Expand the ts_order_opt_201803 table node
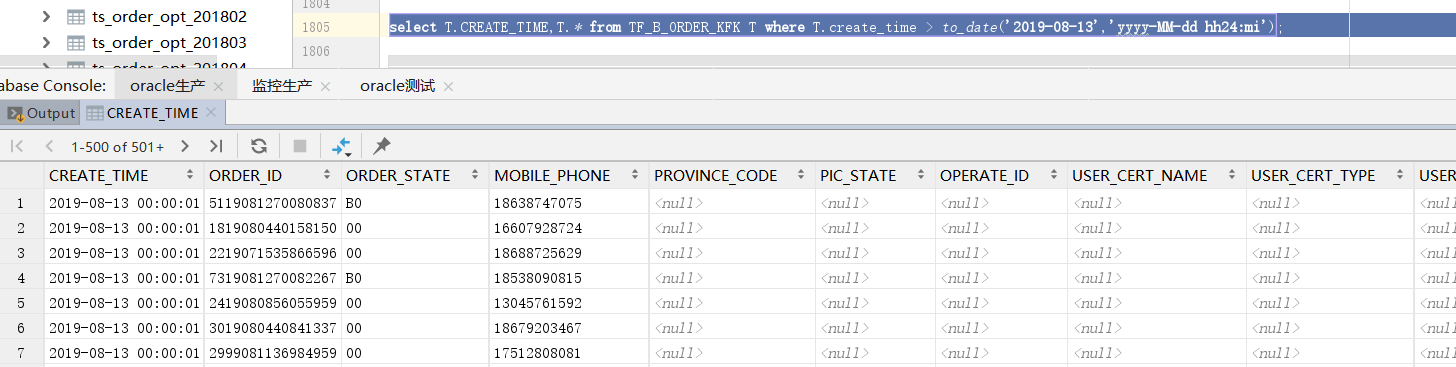1456x367 pixels. tap(46, 43)
